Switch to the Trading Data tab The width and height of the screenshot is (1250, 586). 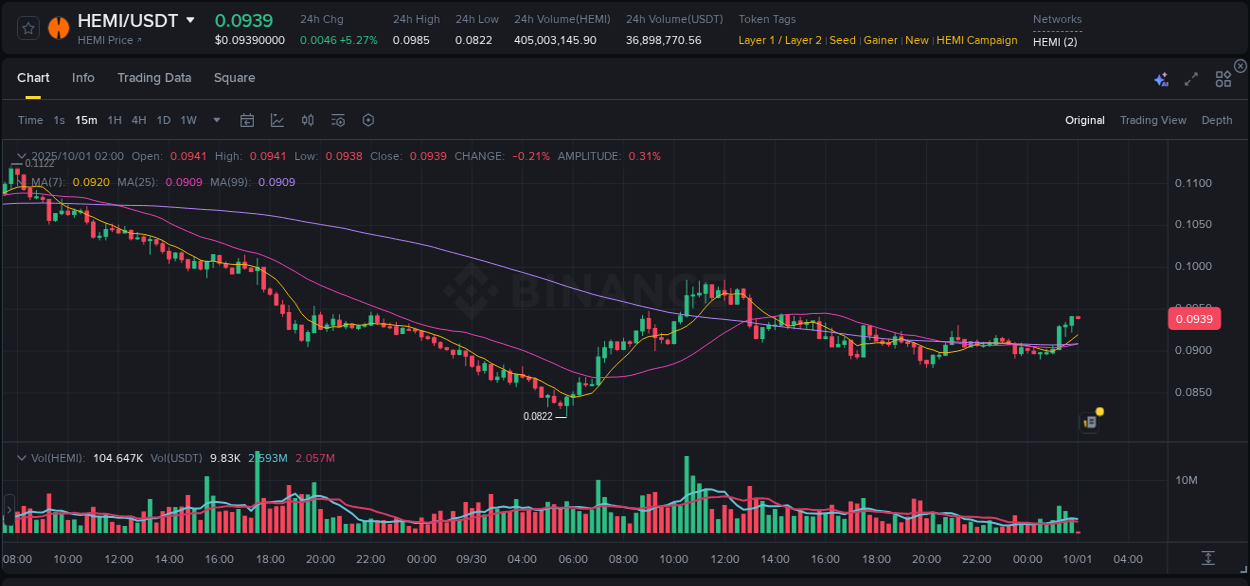click(154, 78)
